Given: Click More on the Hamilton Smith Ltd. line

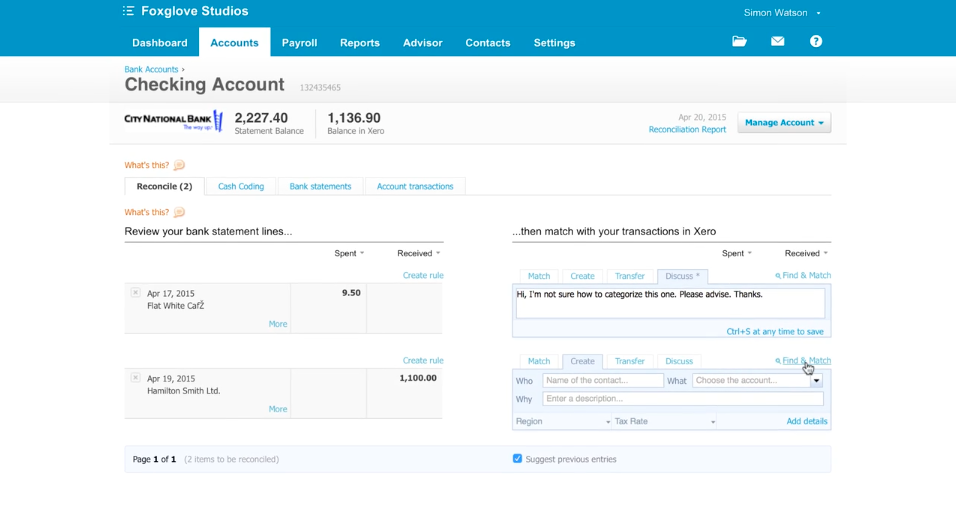Looking at the screenshot, I should point(278,410).
